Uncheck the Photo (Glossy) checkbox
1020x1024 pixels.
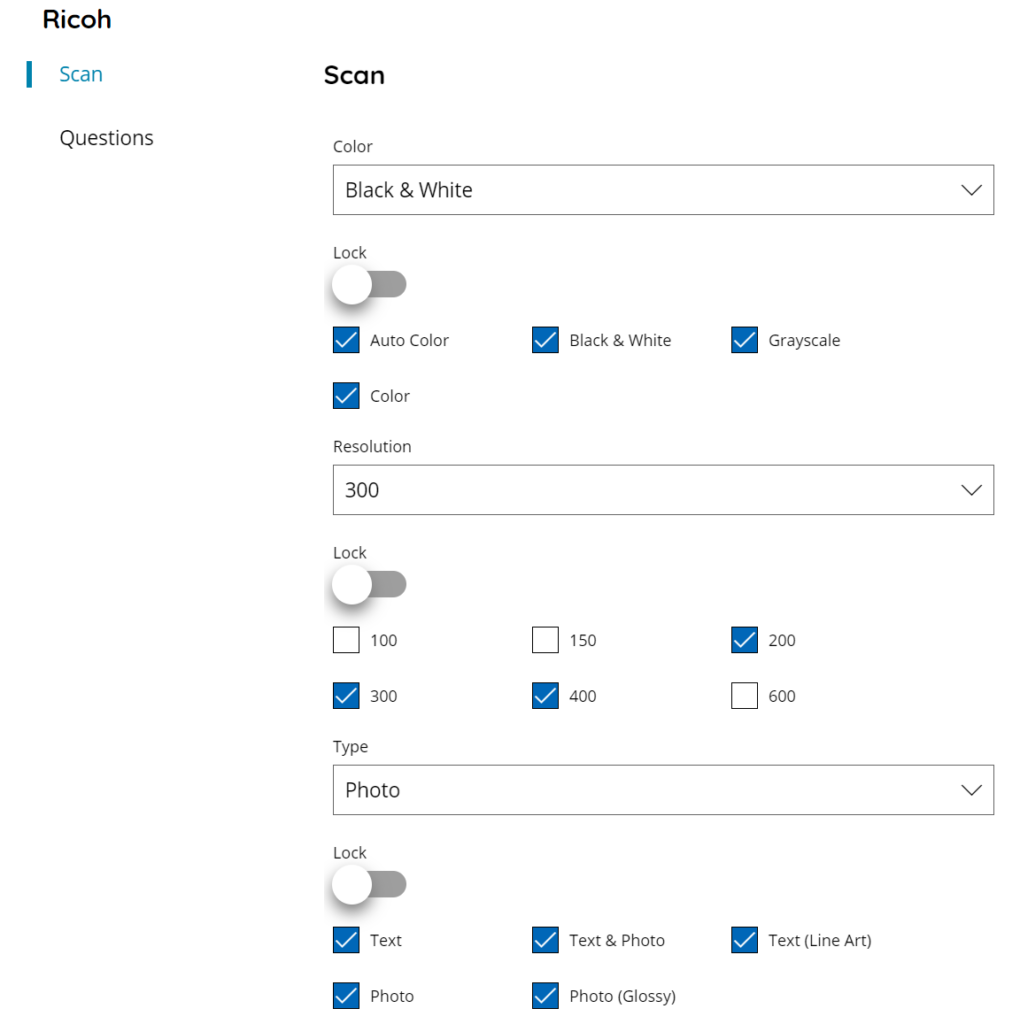point(545,996)
